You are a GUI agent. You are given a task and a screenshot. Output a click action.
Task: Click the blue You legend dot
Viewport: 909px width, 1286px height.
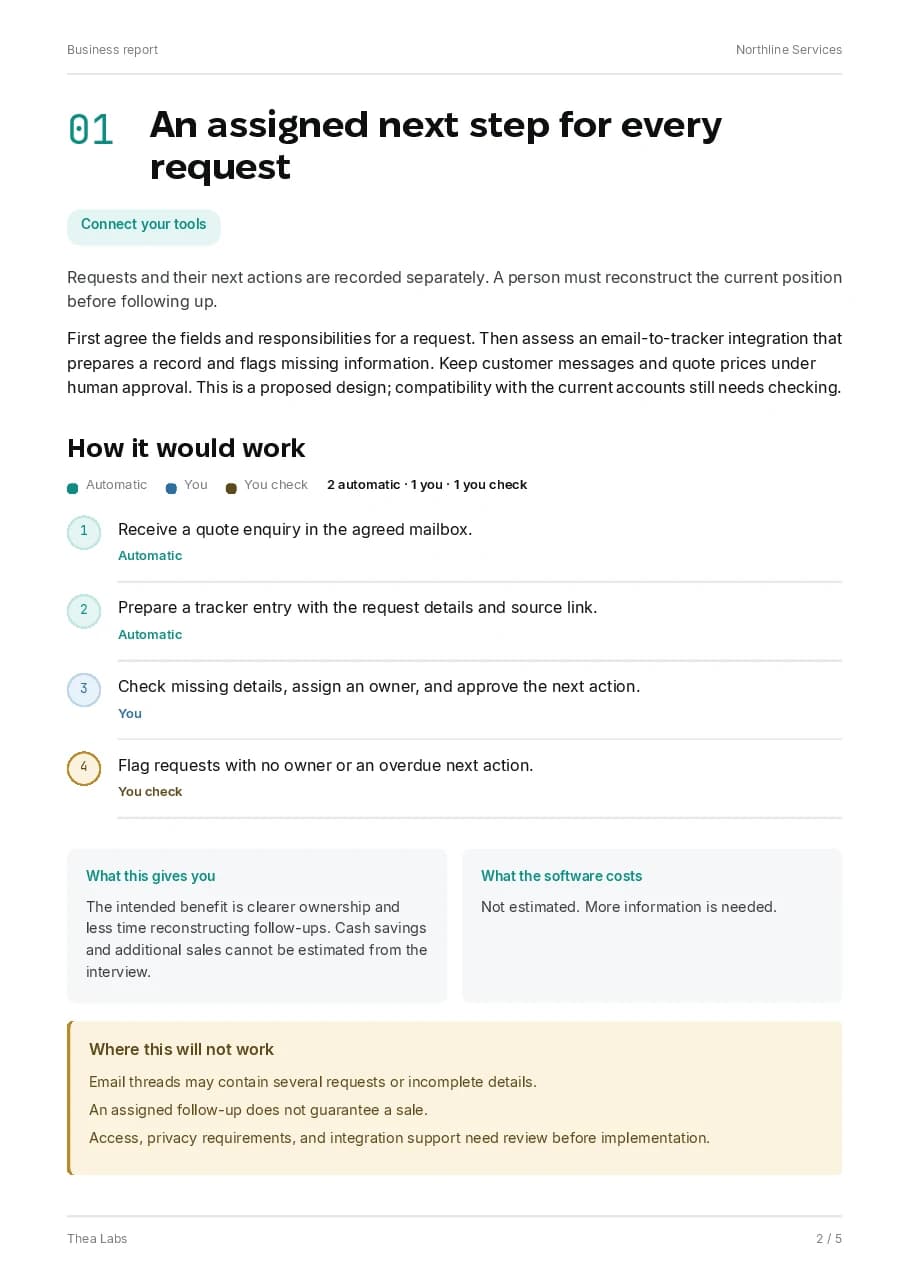pos(171,488)
